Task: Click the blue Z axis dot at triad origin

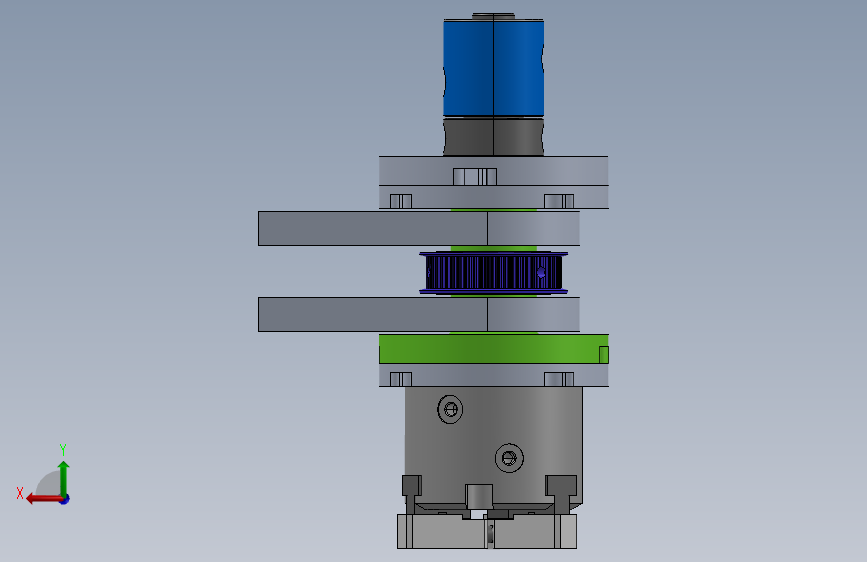Action: point(65,499)
